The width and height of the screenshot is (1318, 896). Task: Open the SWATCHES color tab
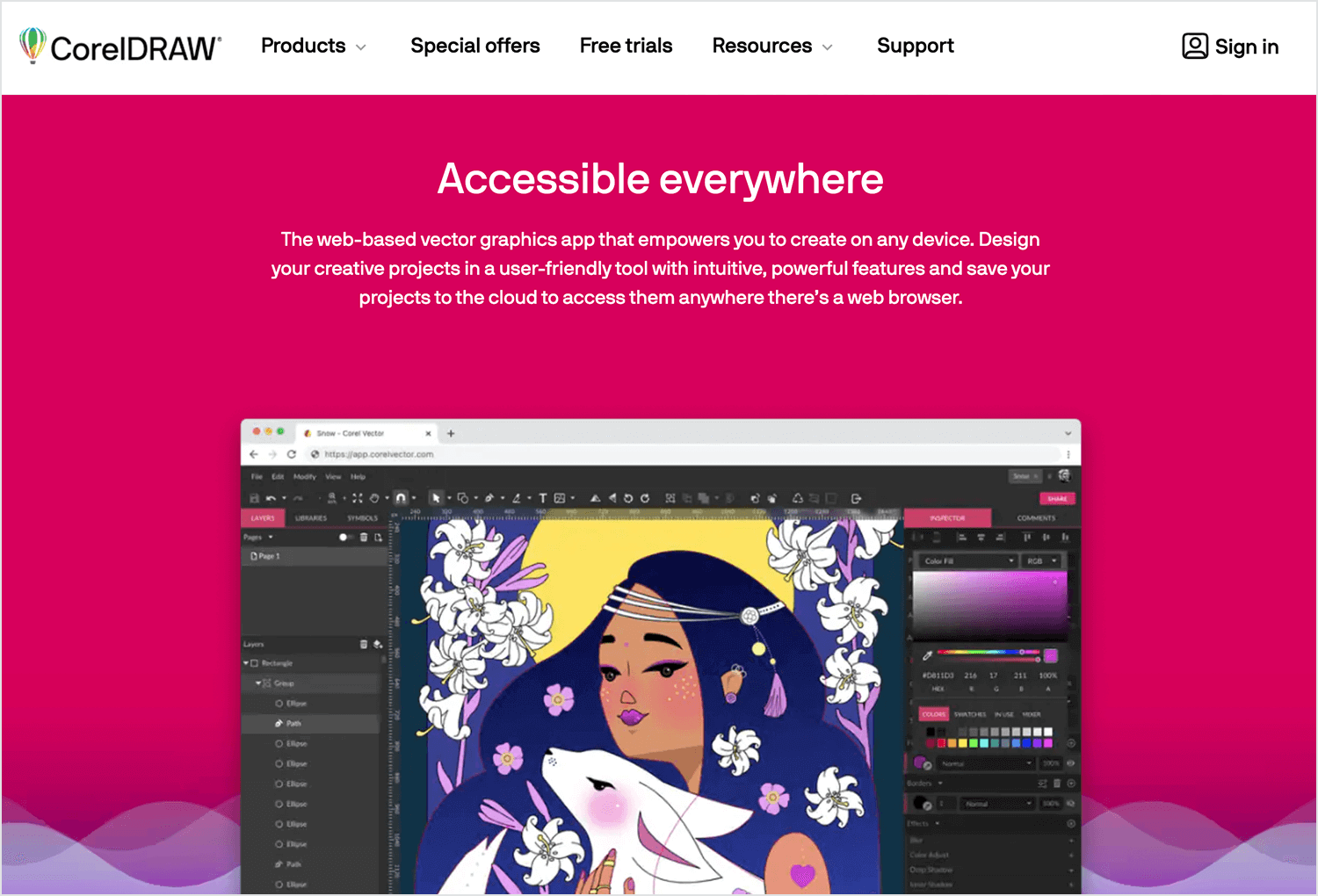coord(970,714)
